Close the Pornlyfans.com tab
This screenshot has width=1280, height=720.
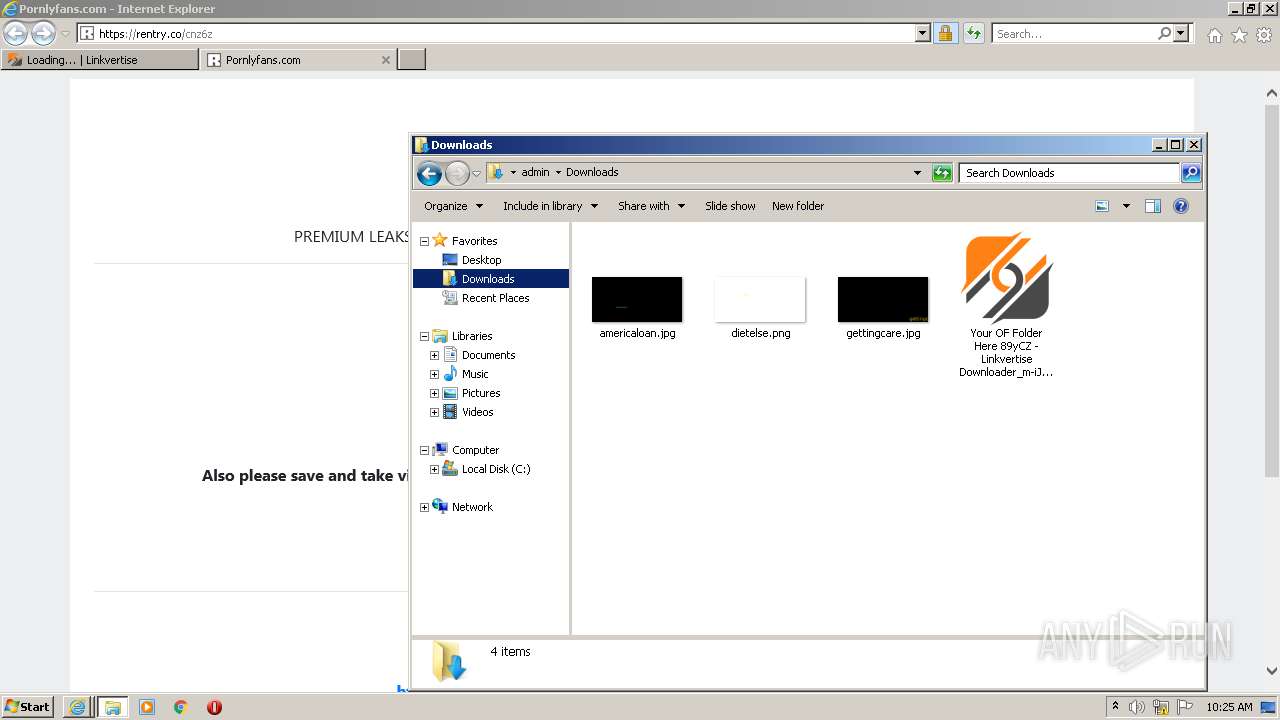[386, 60]
